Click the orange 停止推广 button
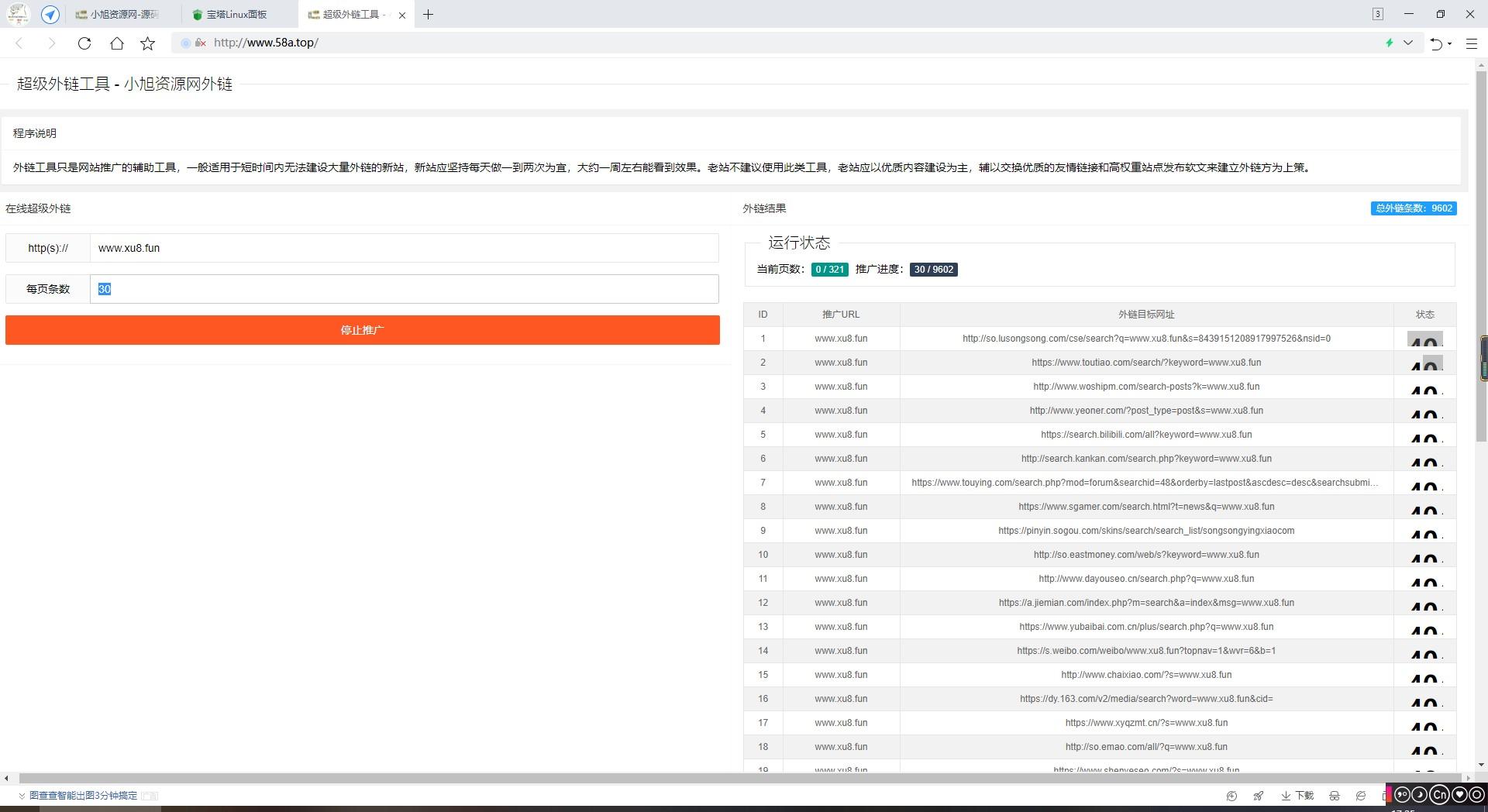The height and width of the screenshot is (812, 1488). coord(361,330)
